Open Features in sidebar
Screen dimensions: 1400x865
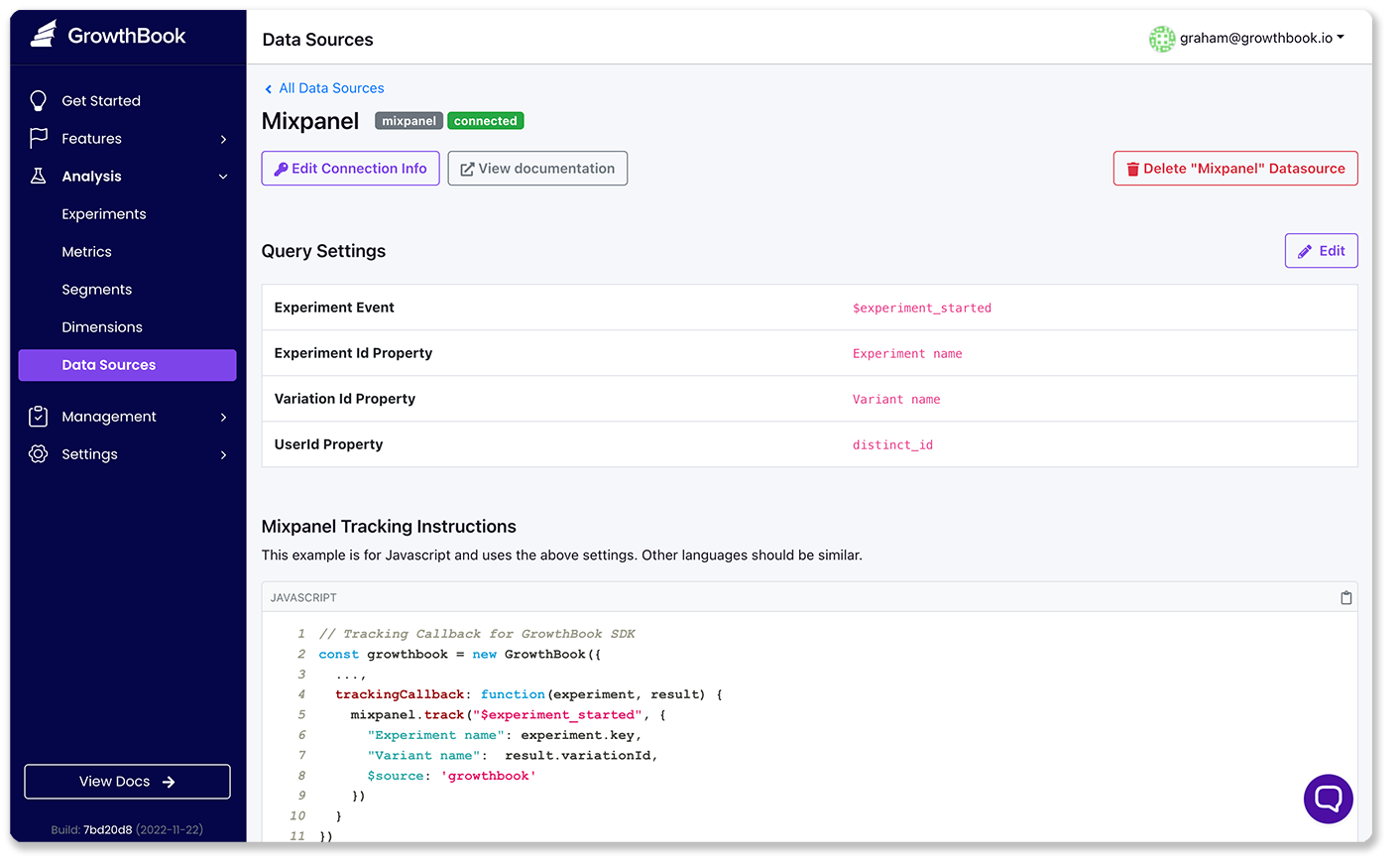pyautogui.click(x=91, y=138)
